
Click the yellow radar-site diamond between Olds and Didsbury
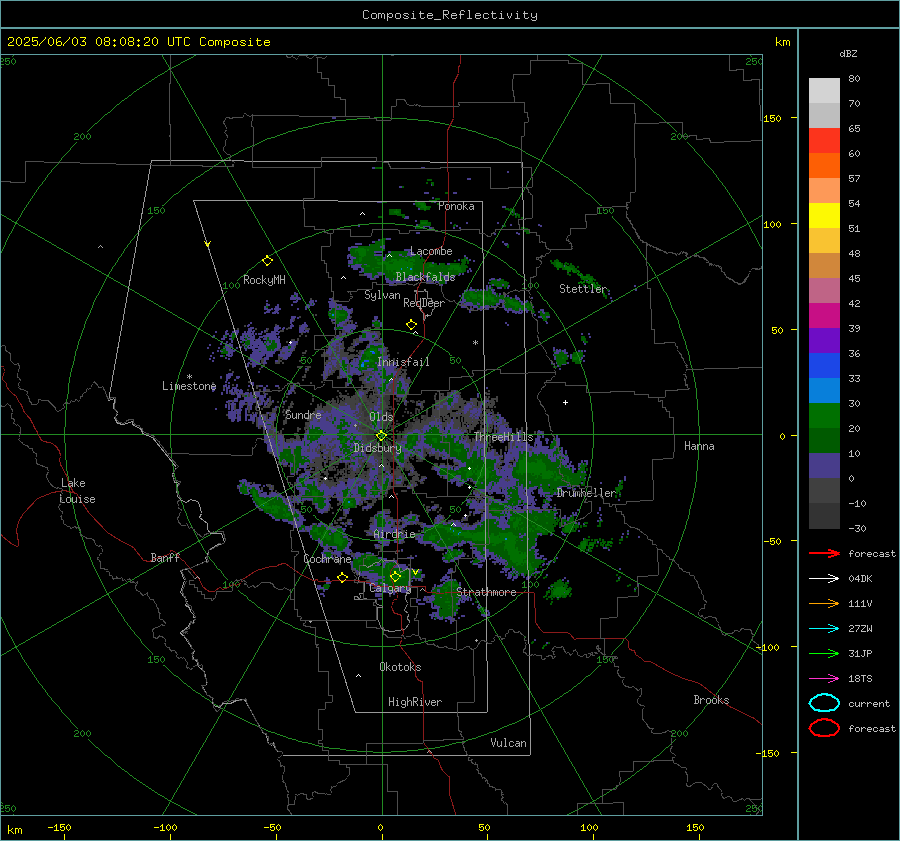pos(381,436)
